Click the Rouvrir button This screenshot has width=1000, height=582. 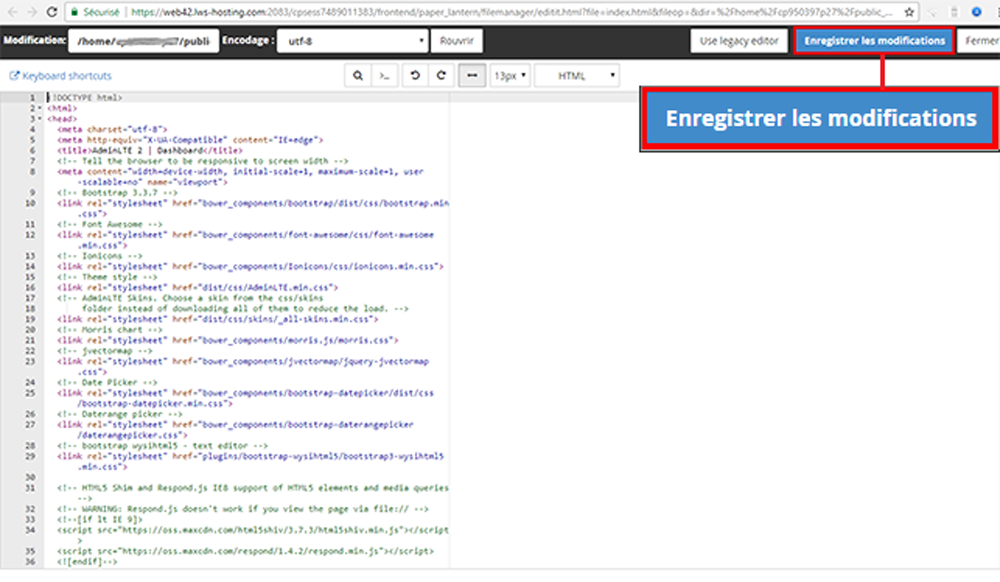[x=457, y=41]
